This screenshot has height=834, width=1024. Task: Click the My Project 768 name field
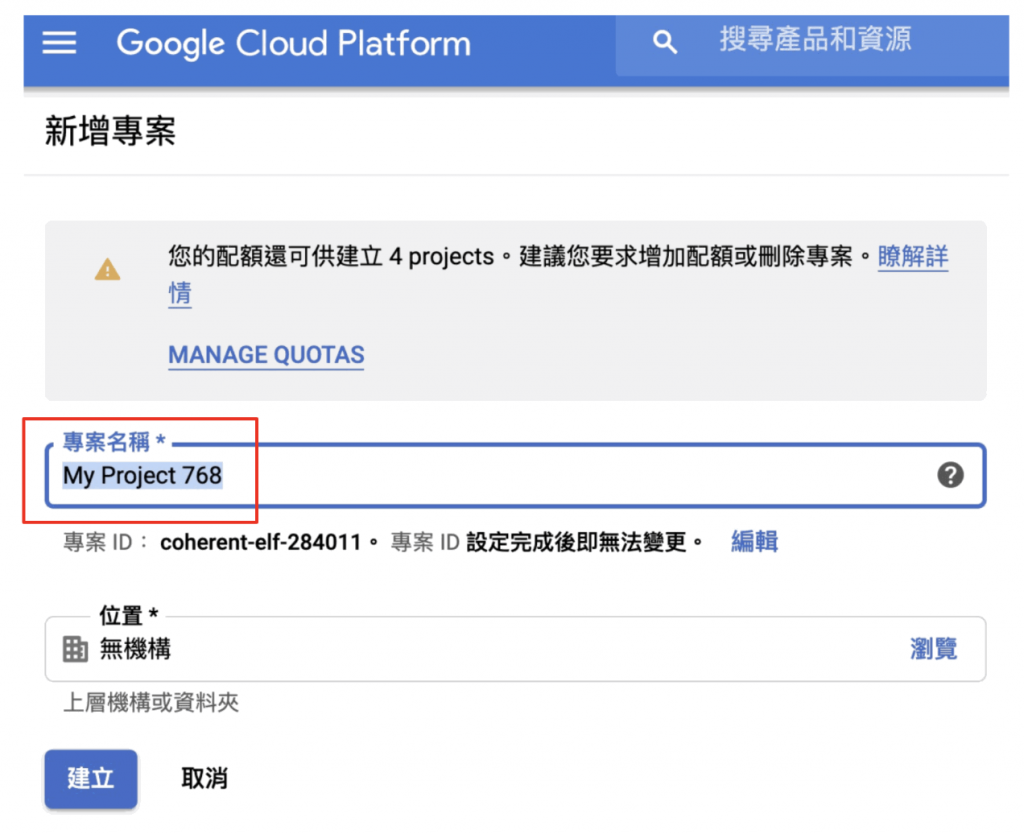click(515, 475)
